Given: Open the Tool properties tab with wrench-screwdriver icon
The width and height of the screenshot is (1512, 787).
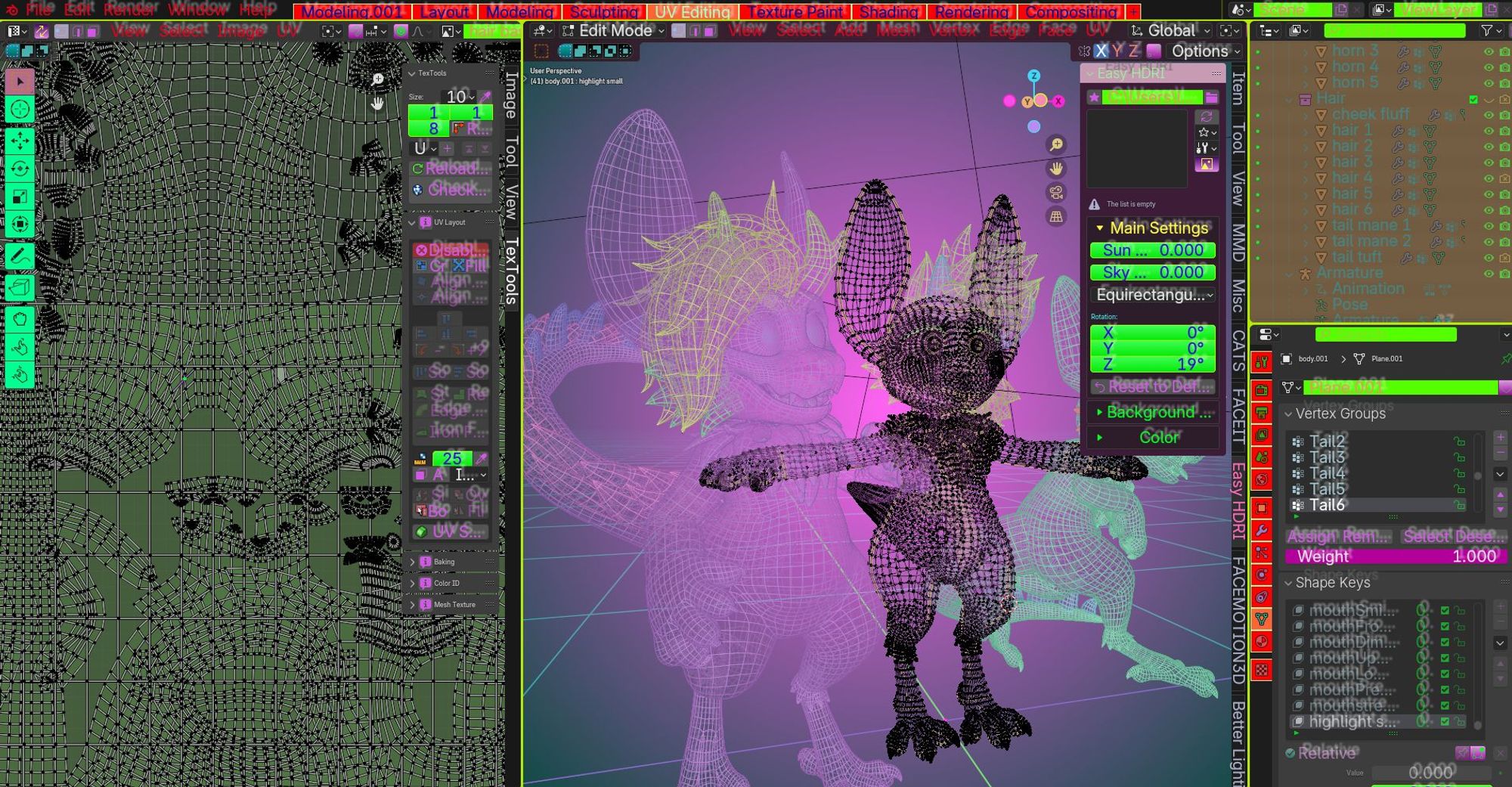Looking at the screenshot, I should [1262, 362].
